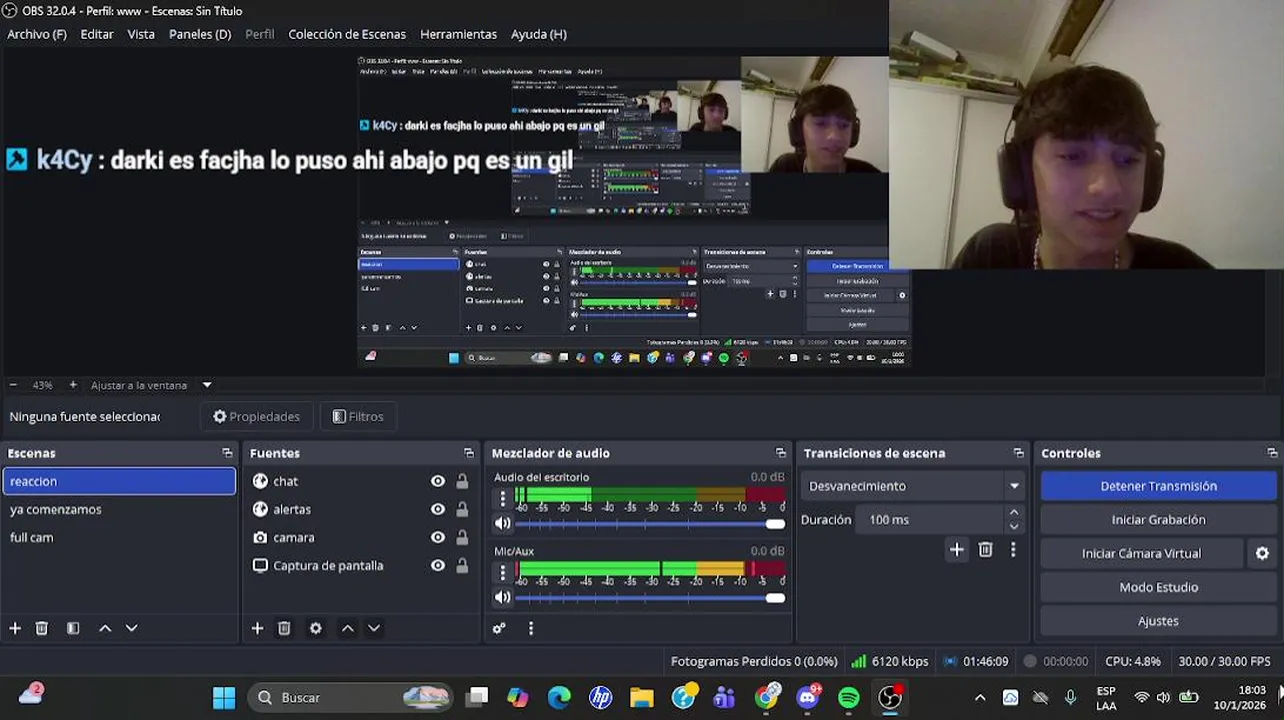Image resolution: width=1284 pixels, height=720 pixels.
Task: Add a scene transition with plus icon
Action: 957,549
